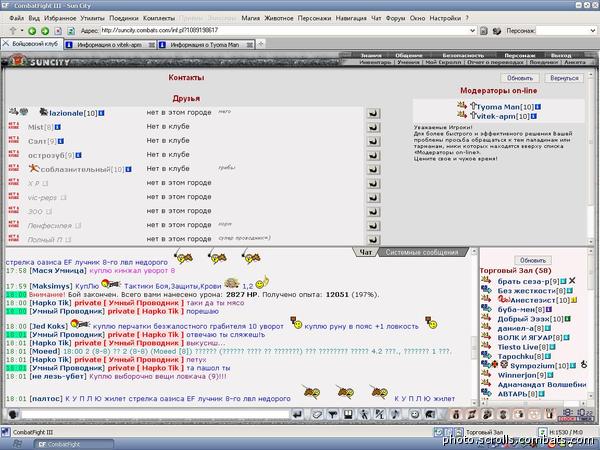The height and width of the screenshot is (450, 600).
Task: Switch to Системные сообщения chat tab
Action: [422, 252]
